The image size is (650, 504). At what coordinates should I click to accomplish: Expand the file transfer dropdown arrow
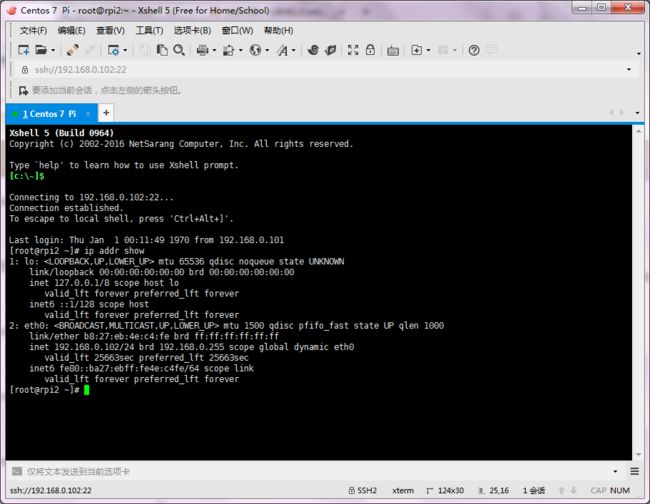[x=240, y=51]
